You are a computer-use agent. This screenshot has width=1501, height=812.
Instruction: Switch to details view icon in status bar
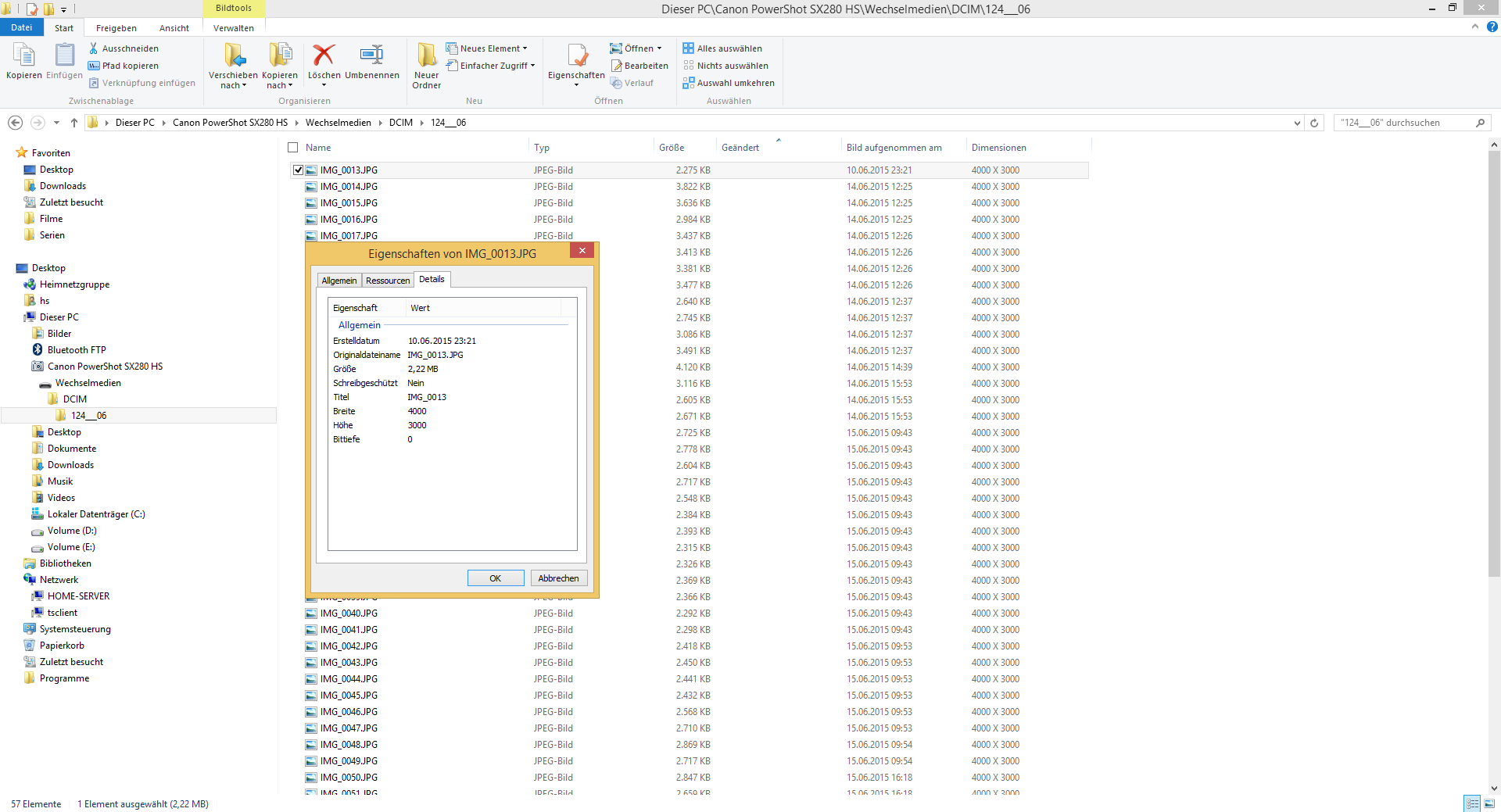[x=1472, y=803]
